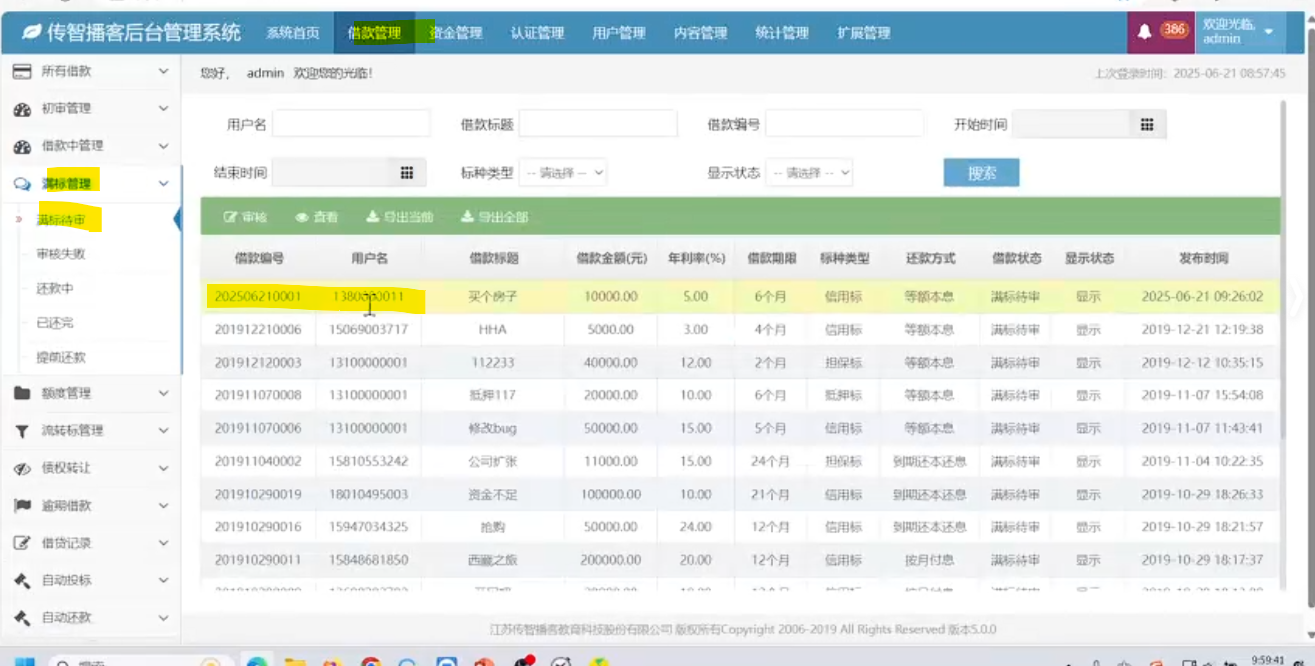Click the 200000.00 amount cell

coord(610,560)
